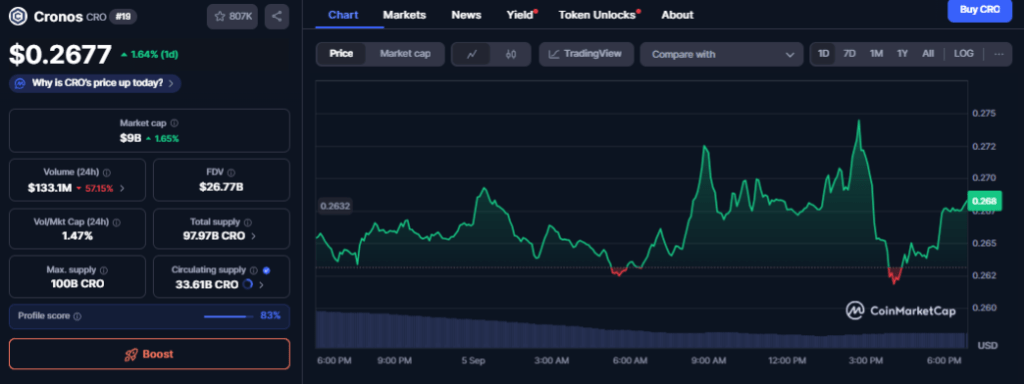Click the AI icon in price-up question
Image resolution: width=1024 pixels, height=384 pixels.
point(20,84)
